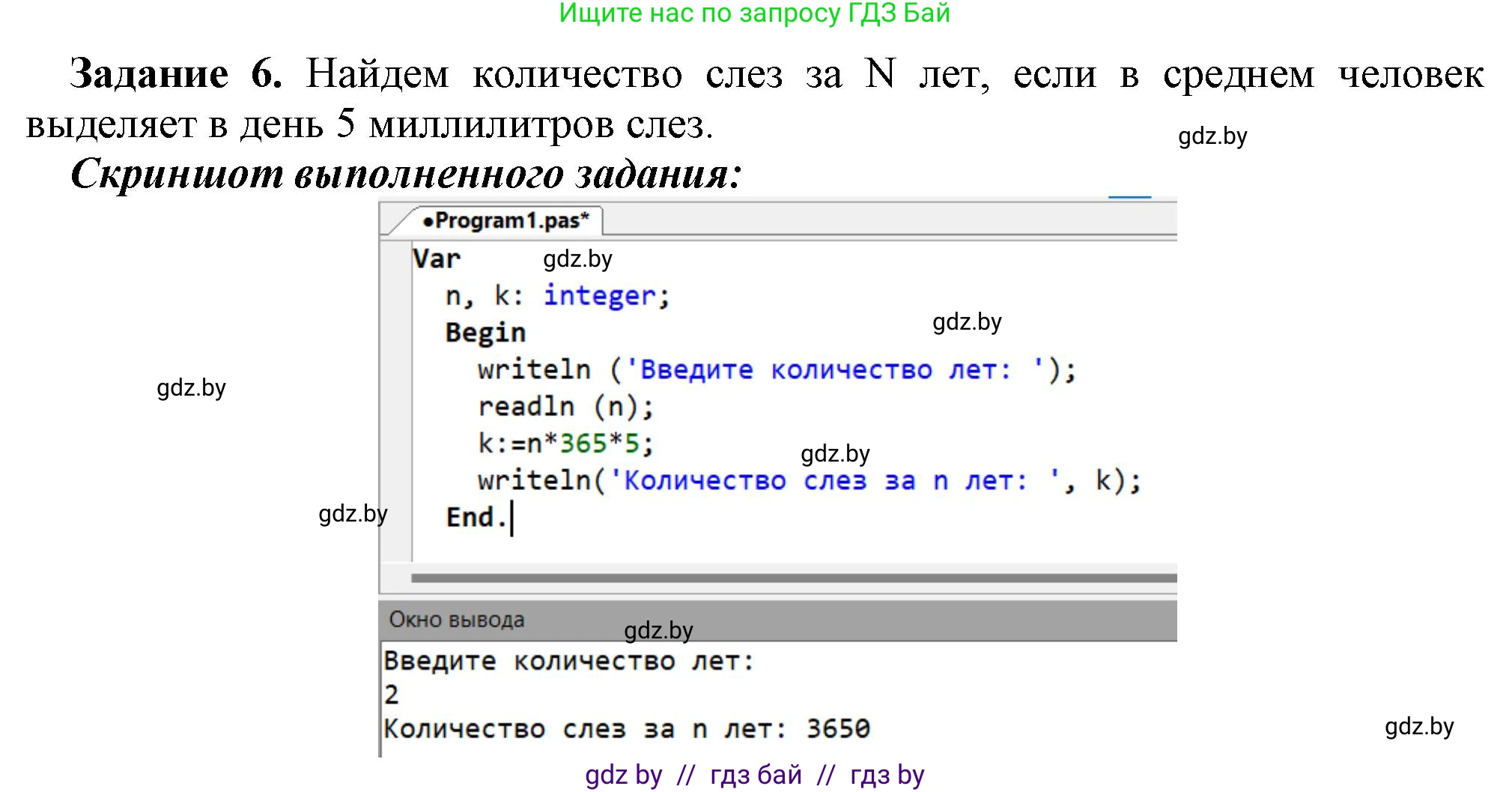The image size is (1512, 792).
Task: Click the Скриншот выполненного задания caption
Action: [406, 174]
